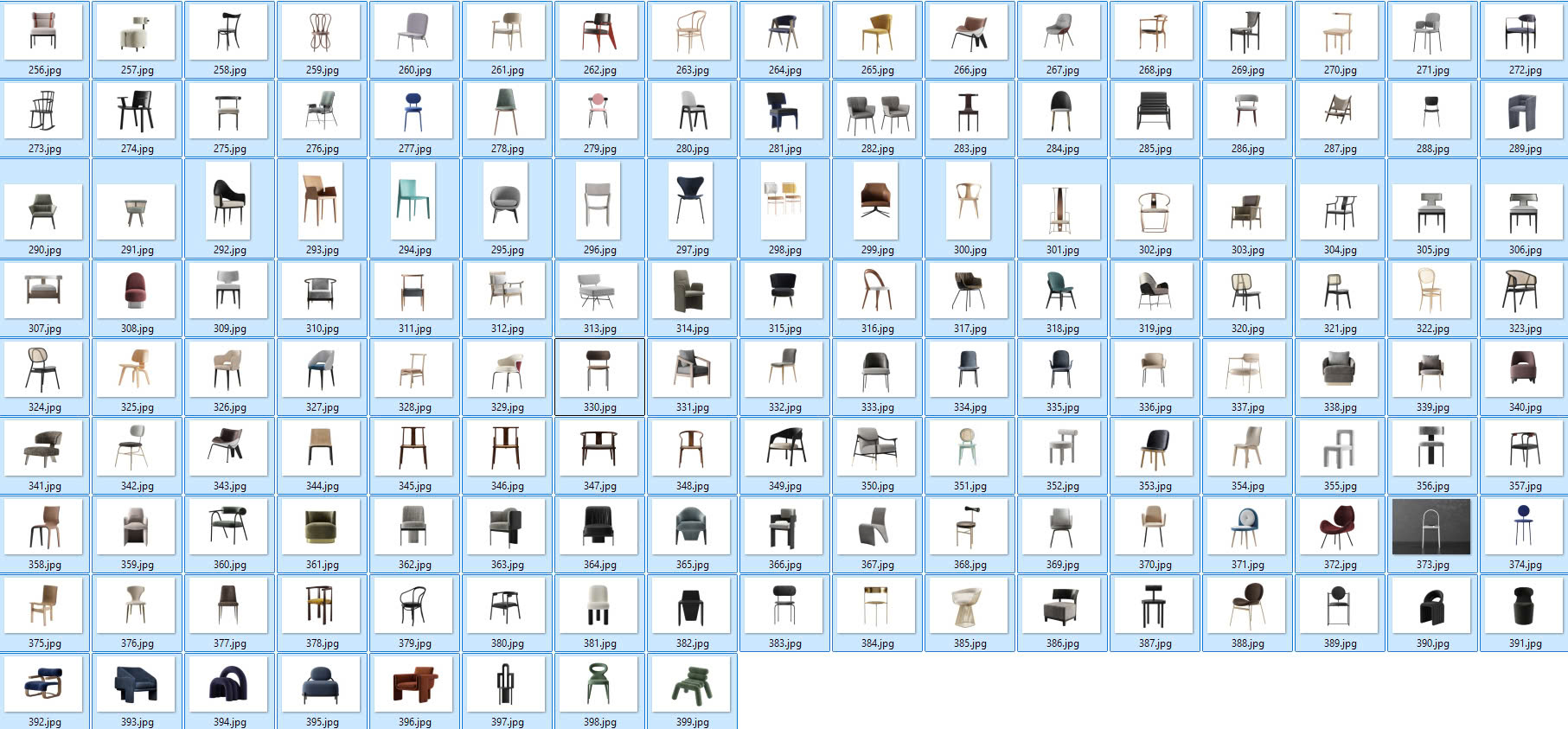Image resolution: width=1568 pixels, height=729 pixels.
Task: Select the green puffy chair 399.jpg
Action: click(692, 683)
